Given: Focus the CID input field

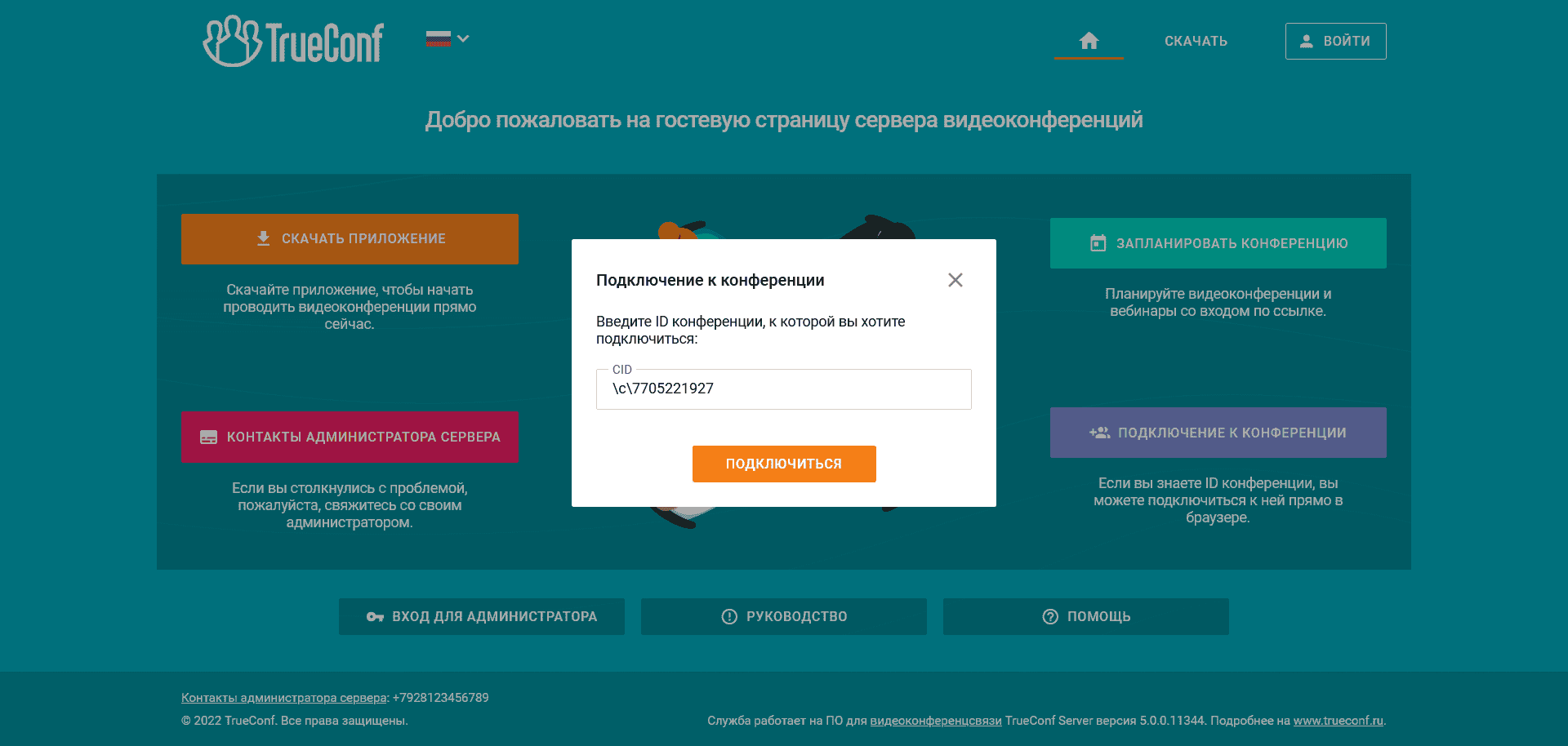Looking at the screenshot, I should (x=783, y=389).
